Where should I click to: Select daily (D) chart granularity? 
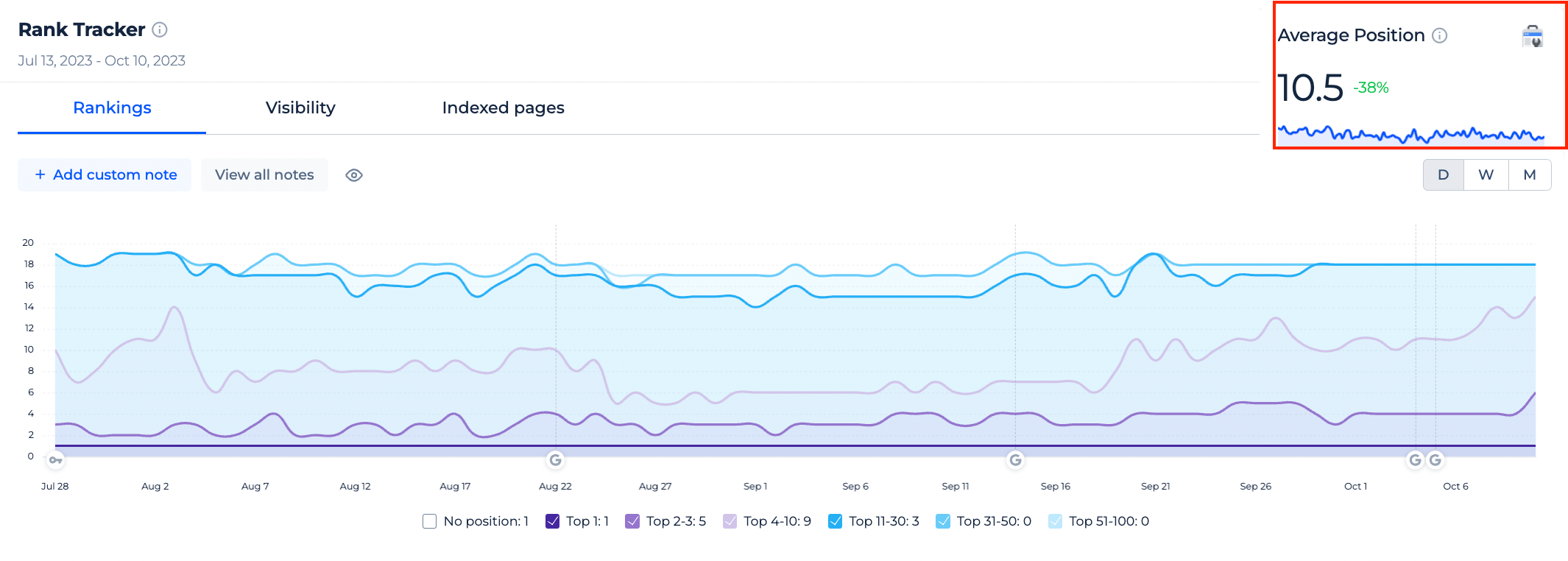1444,175
